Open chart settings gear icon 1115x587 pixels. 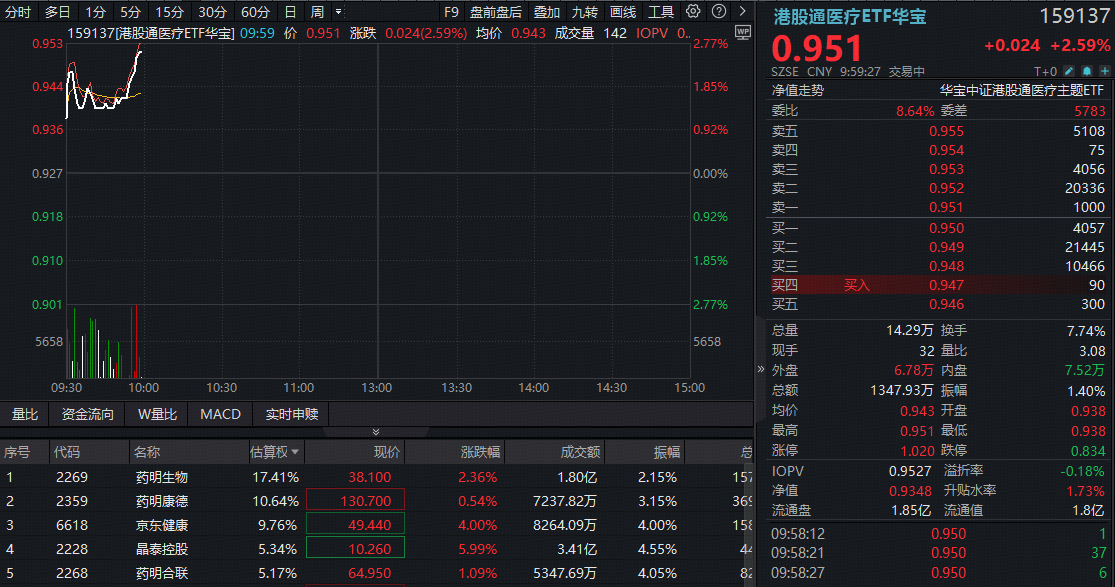click(694, 12)
